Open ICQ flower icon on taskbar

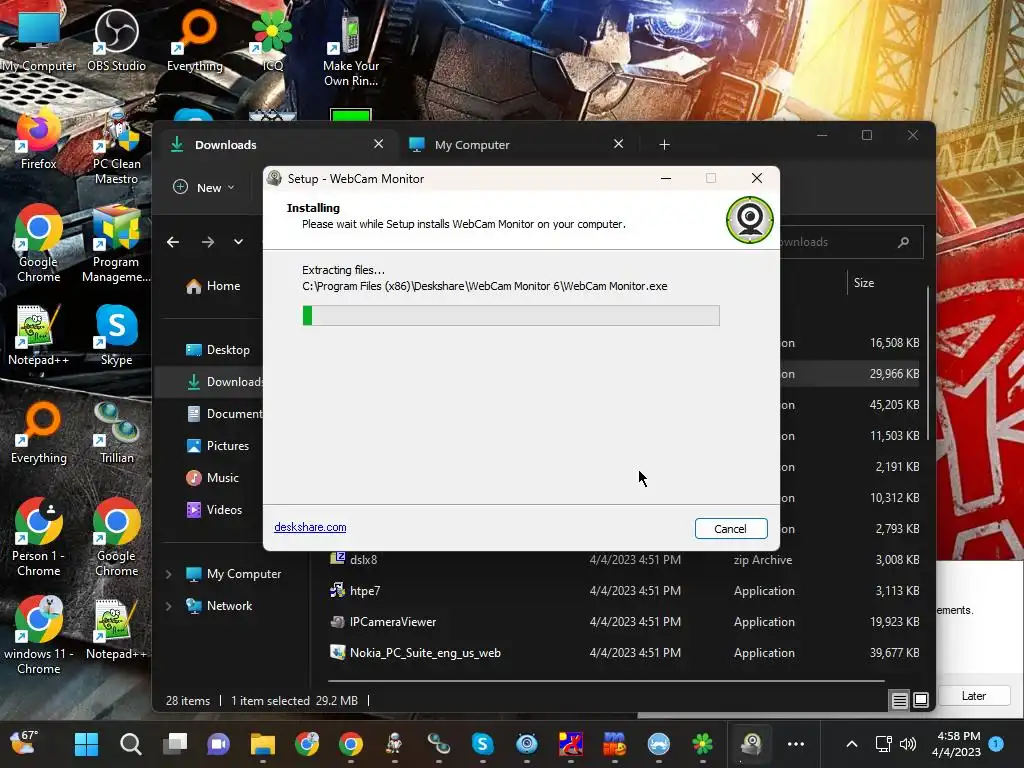coord(703,744)
